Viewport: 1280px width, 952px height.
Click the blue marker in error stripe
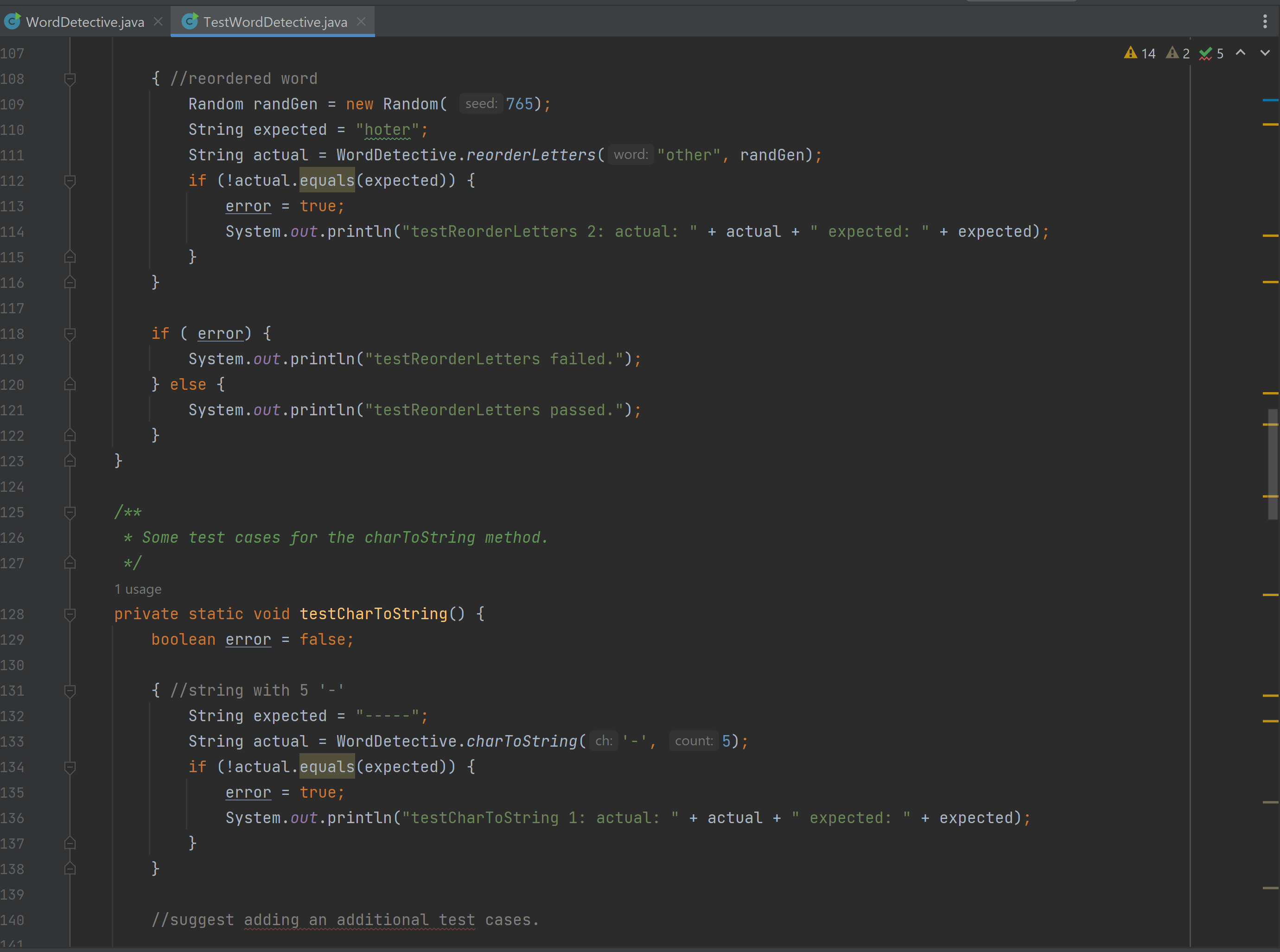[1270, 100]
